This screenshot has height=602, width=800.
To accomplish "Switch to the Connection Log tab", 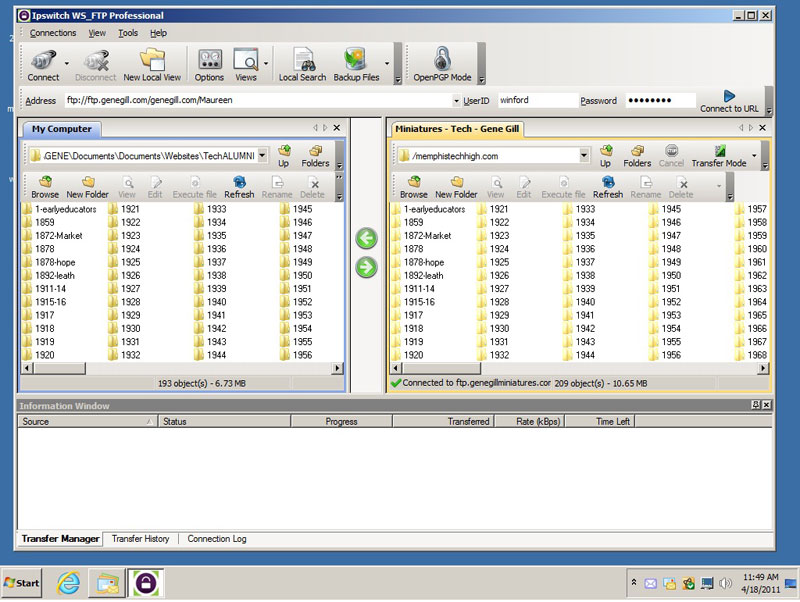I will [217, 539].
